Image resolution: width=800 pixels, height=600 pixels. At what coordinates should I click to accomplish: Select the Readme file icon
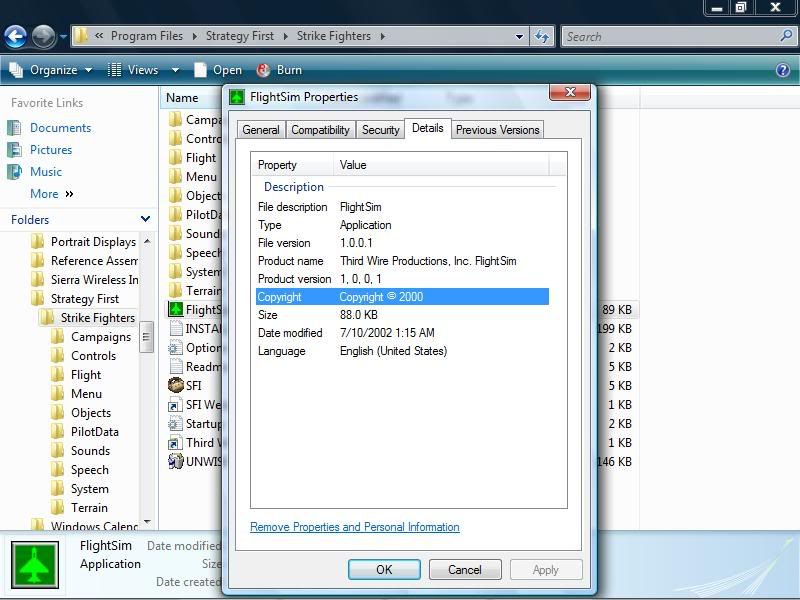[x=176, y=366]
